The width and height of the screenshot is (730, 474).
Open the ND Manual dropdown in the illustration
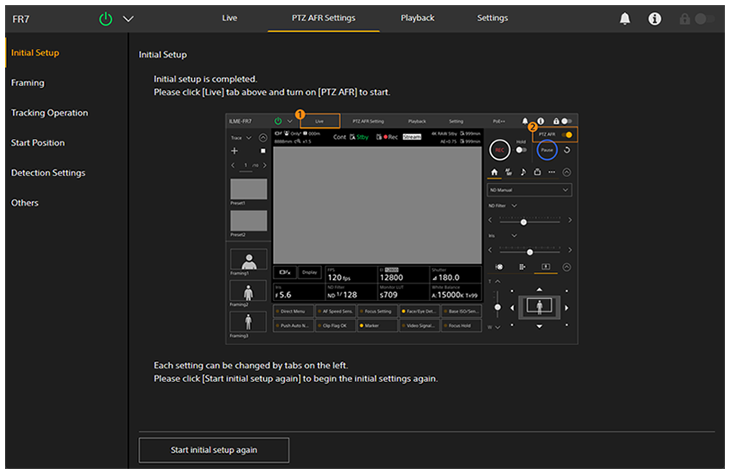(x=529, y=189)
